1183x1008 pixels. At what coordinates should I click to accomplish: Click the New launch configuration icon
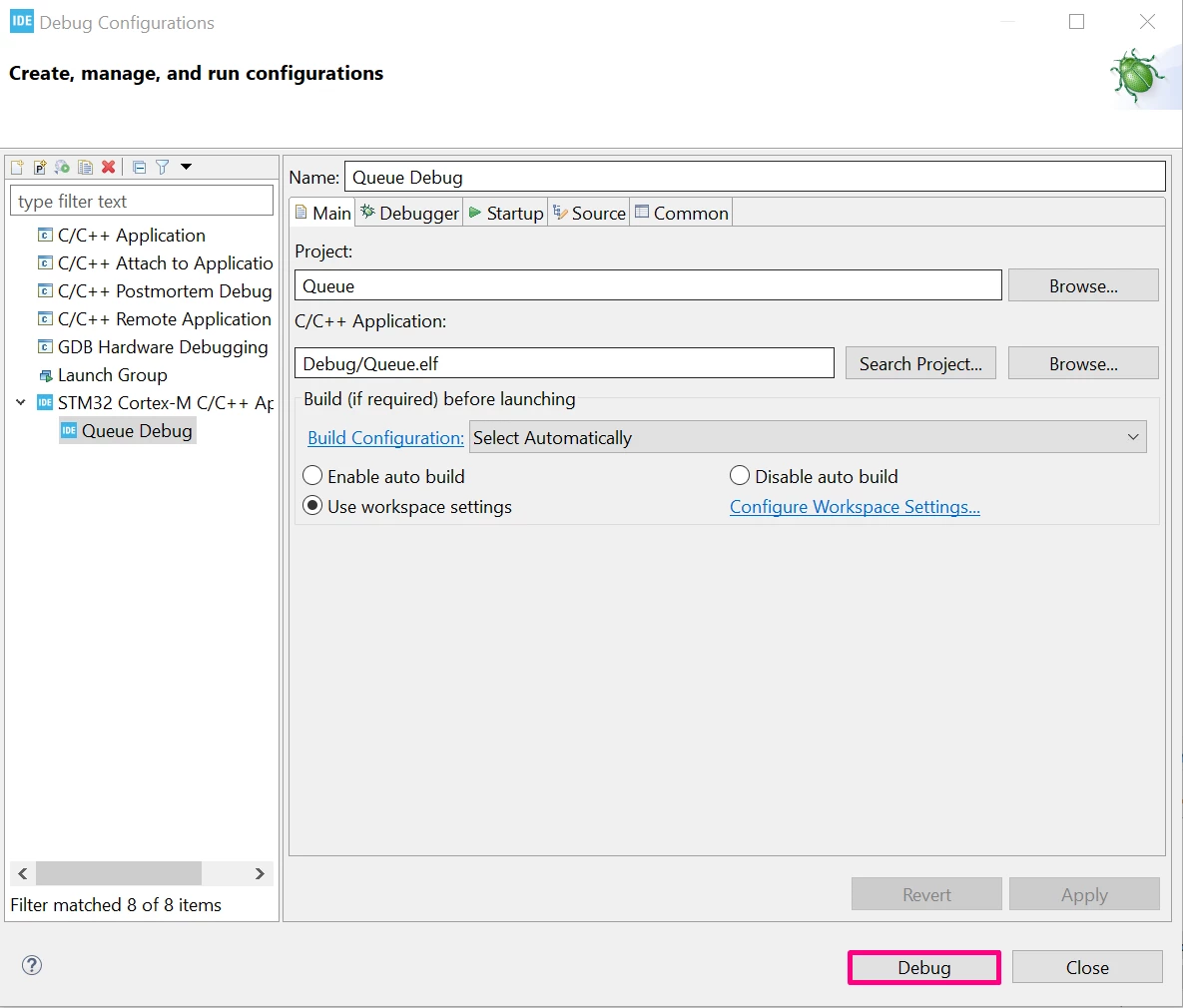coord(17,167)
